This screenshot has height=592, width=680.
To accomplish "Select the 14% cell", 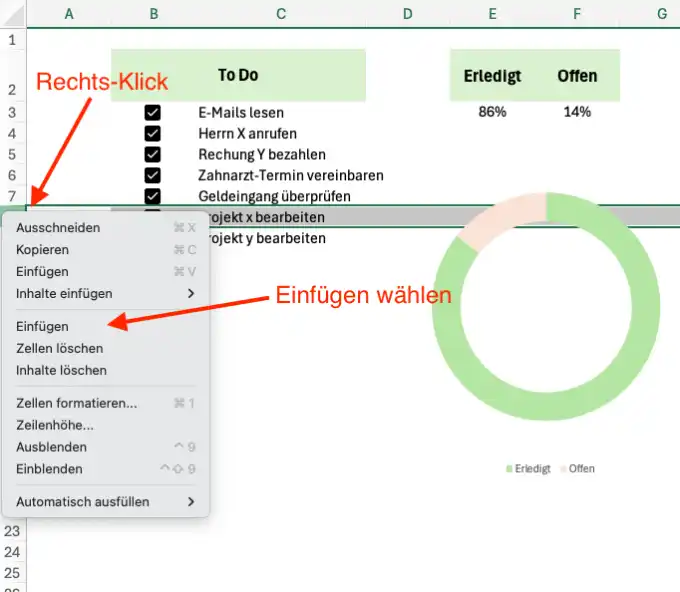I will 577,112.
